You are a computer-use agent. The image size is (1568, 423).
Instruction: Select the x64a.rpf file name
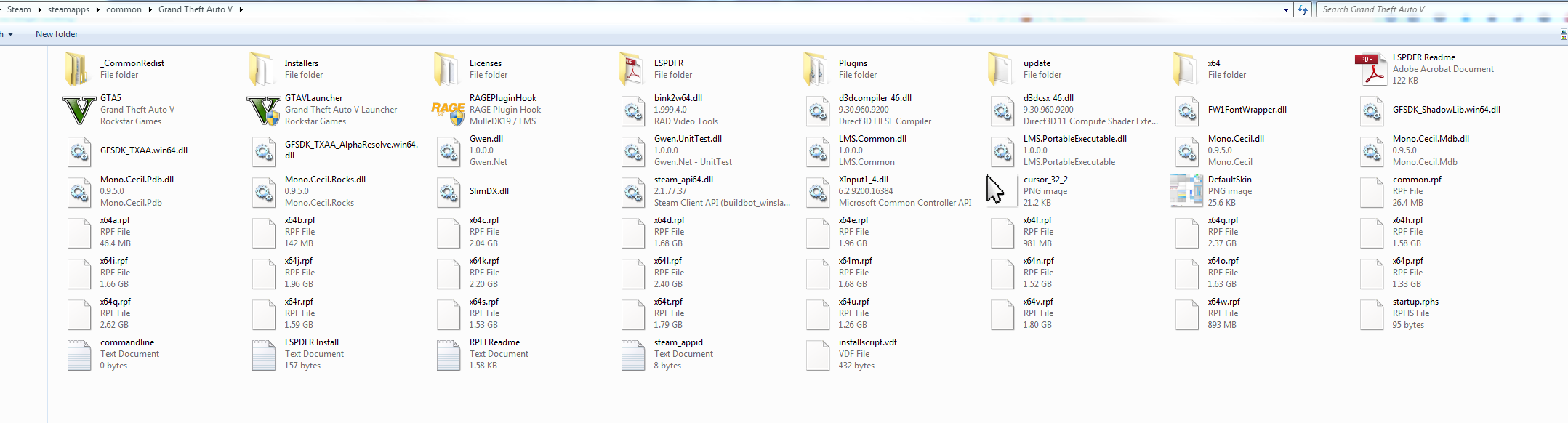tap(115, 220)
